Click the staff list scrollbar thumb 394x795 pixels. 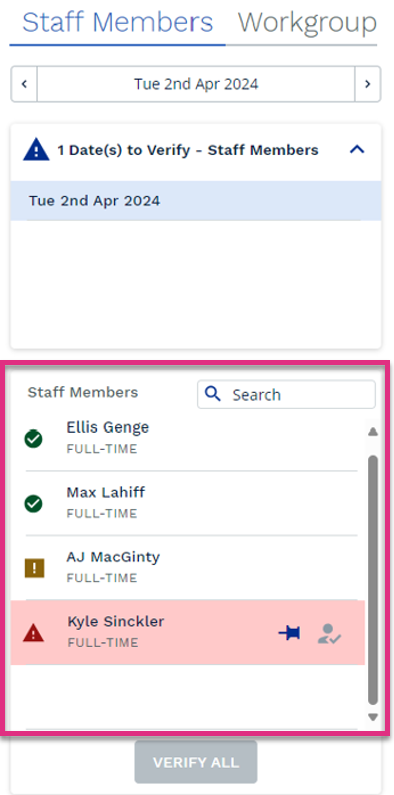click(373, 580)
